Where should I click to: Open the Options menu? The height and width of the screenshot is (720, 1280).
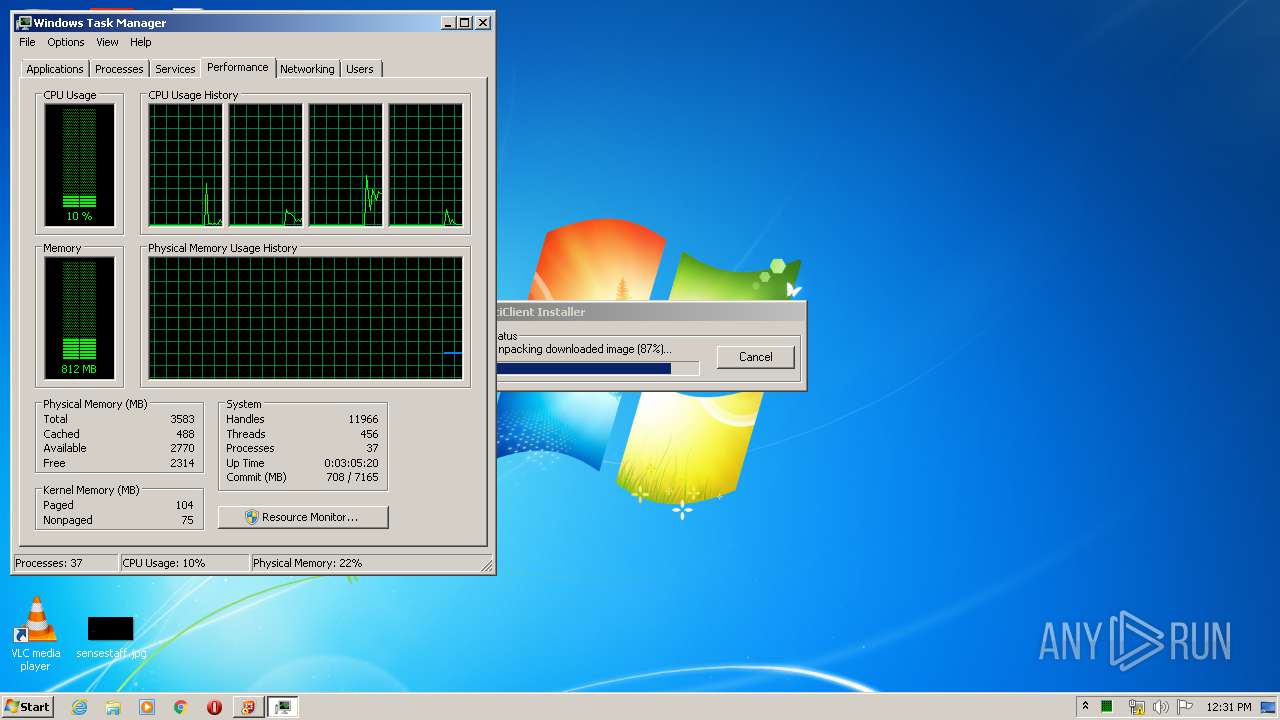click(66, 42)
